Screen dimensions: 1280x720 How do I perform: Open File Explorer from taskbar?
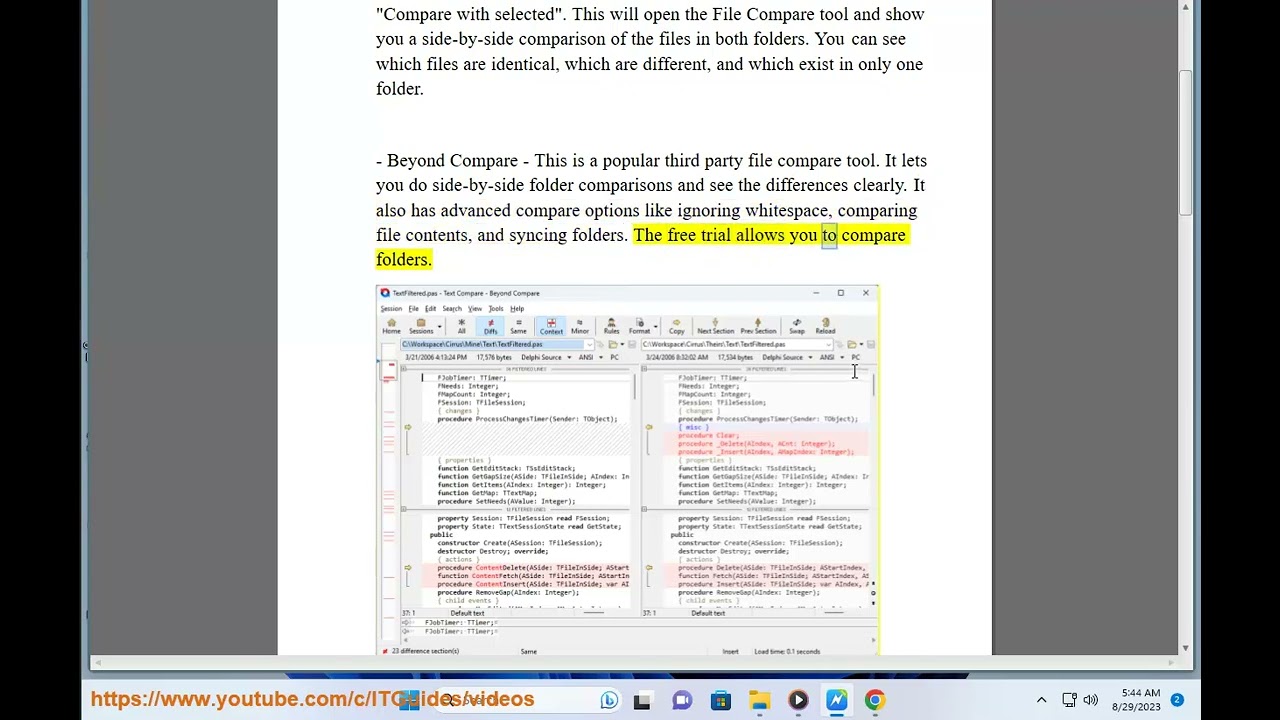pos(760,700)
